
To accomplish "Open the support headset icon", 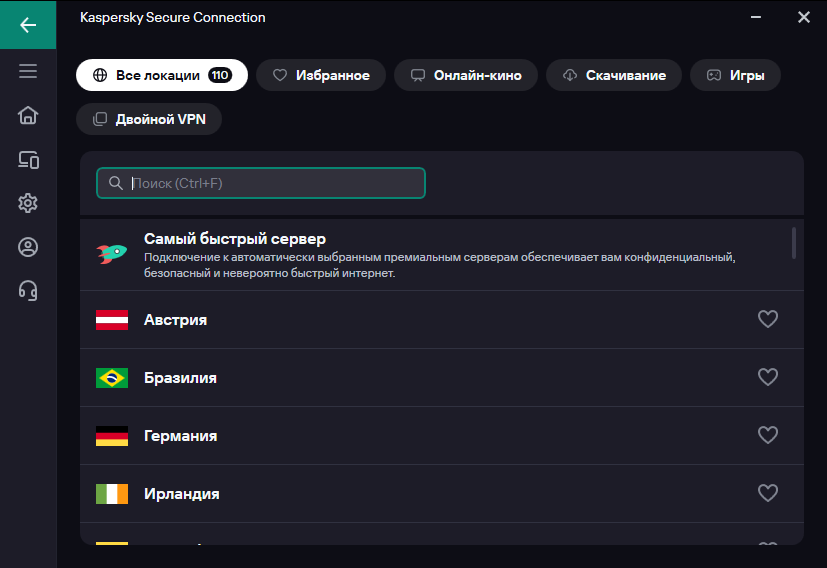I will pos(28,291).
